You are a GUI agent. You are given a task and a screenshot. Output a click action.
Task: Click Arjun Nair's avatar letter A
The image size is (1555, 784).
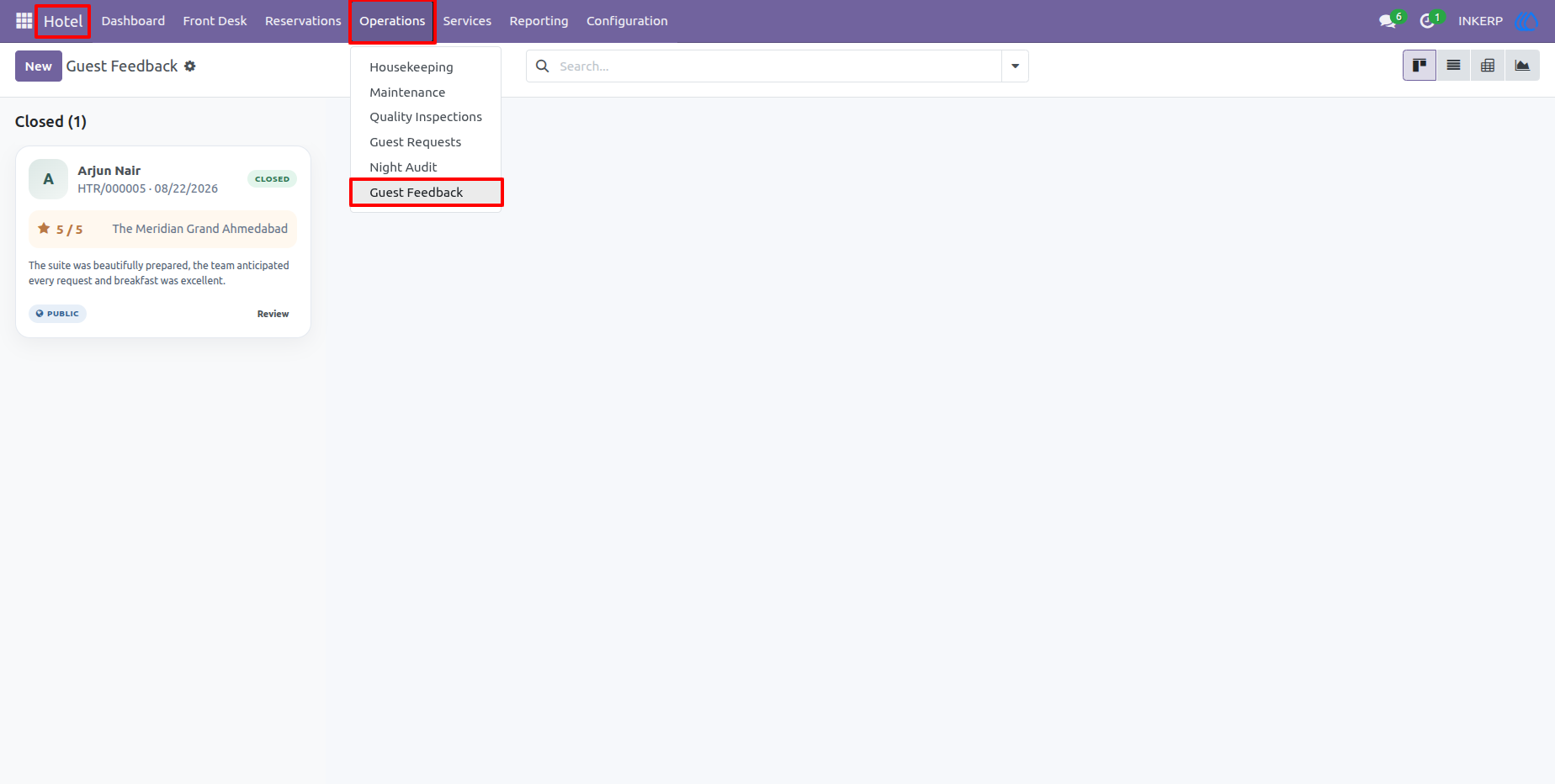49,179
